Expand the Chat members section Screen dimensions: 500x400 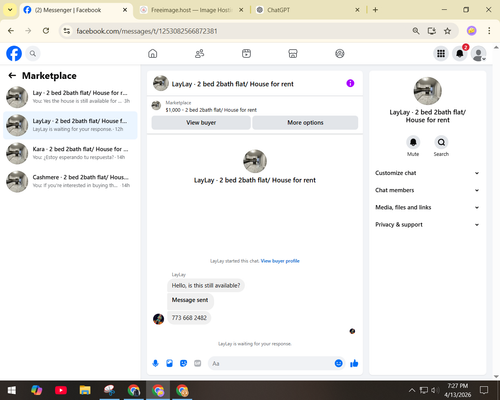427,190
